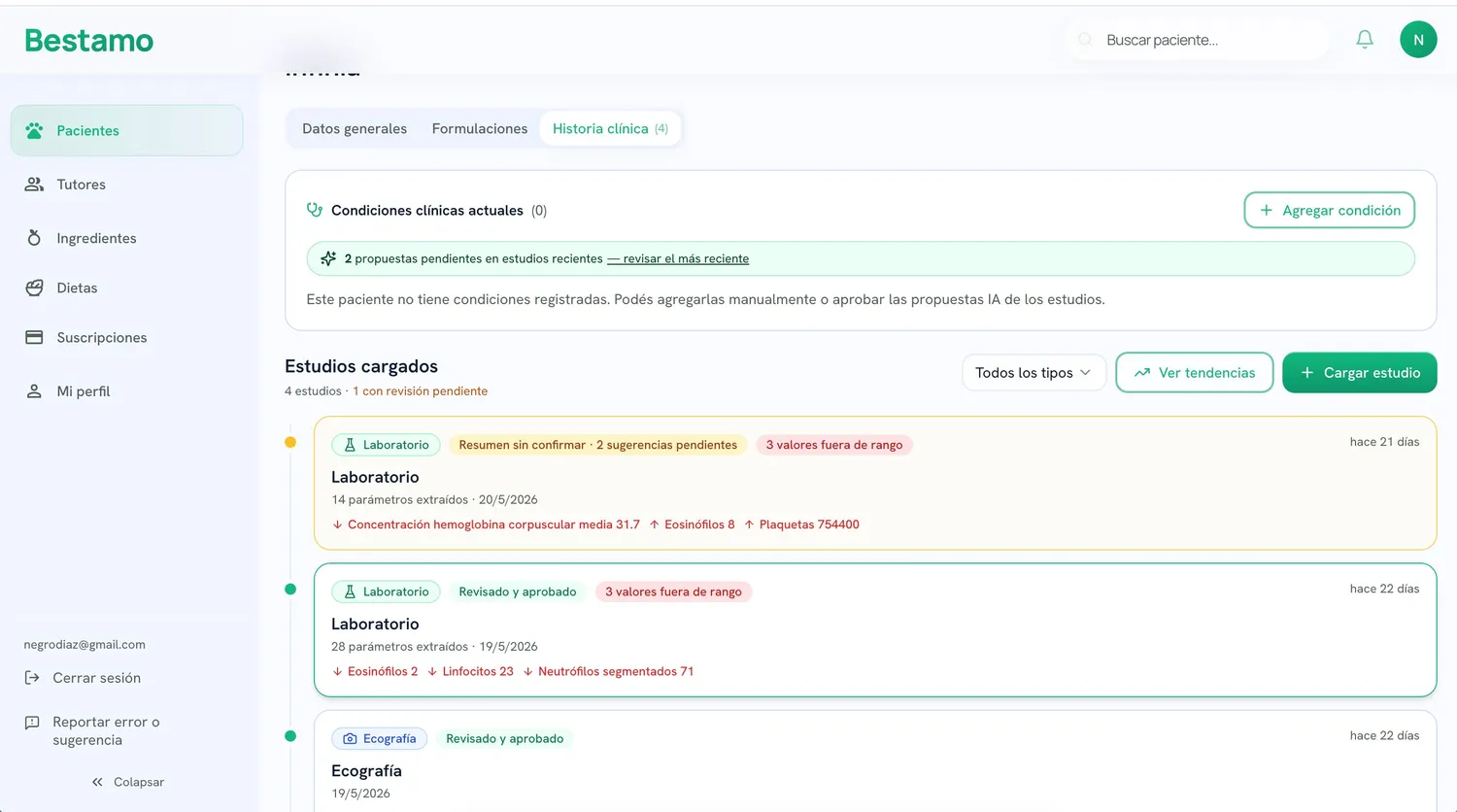Click Cargar estudio button
The width and height of the screenshot is (1457, 812).
click(x=1359, y=373)
